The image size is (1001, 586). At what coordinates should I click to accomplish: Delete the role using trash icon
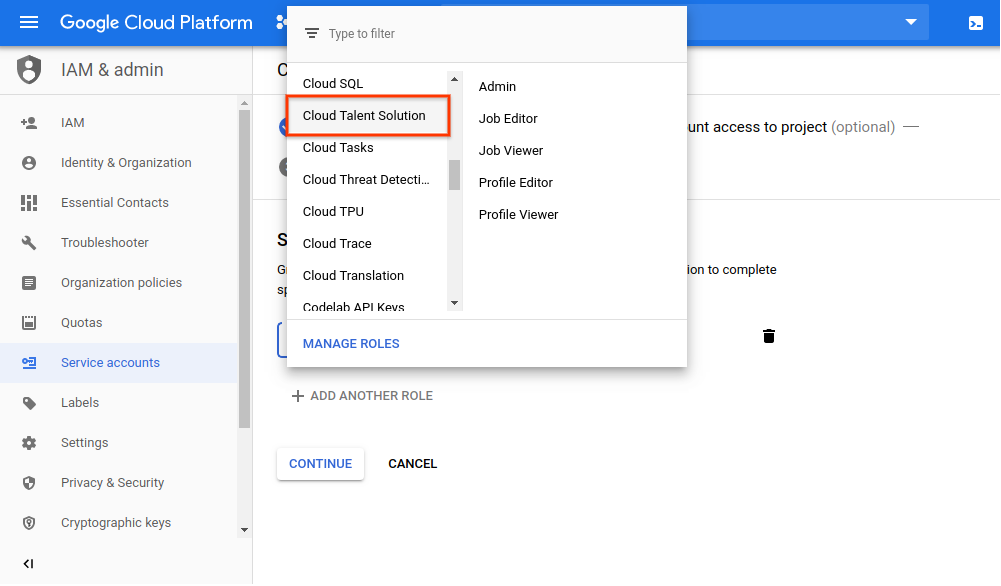768,336
